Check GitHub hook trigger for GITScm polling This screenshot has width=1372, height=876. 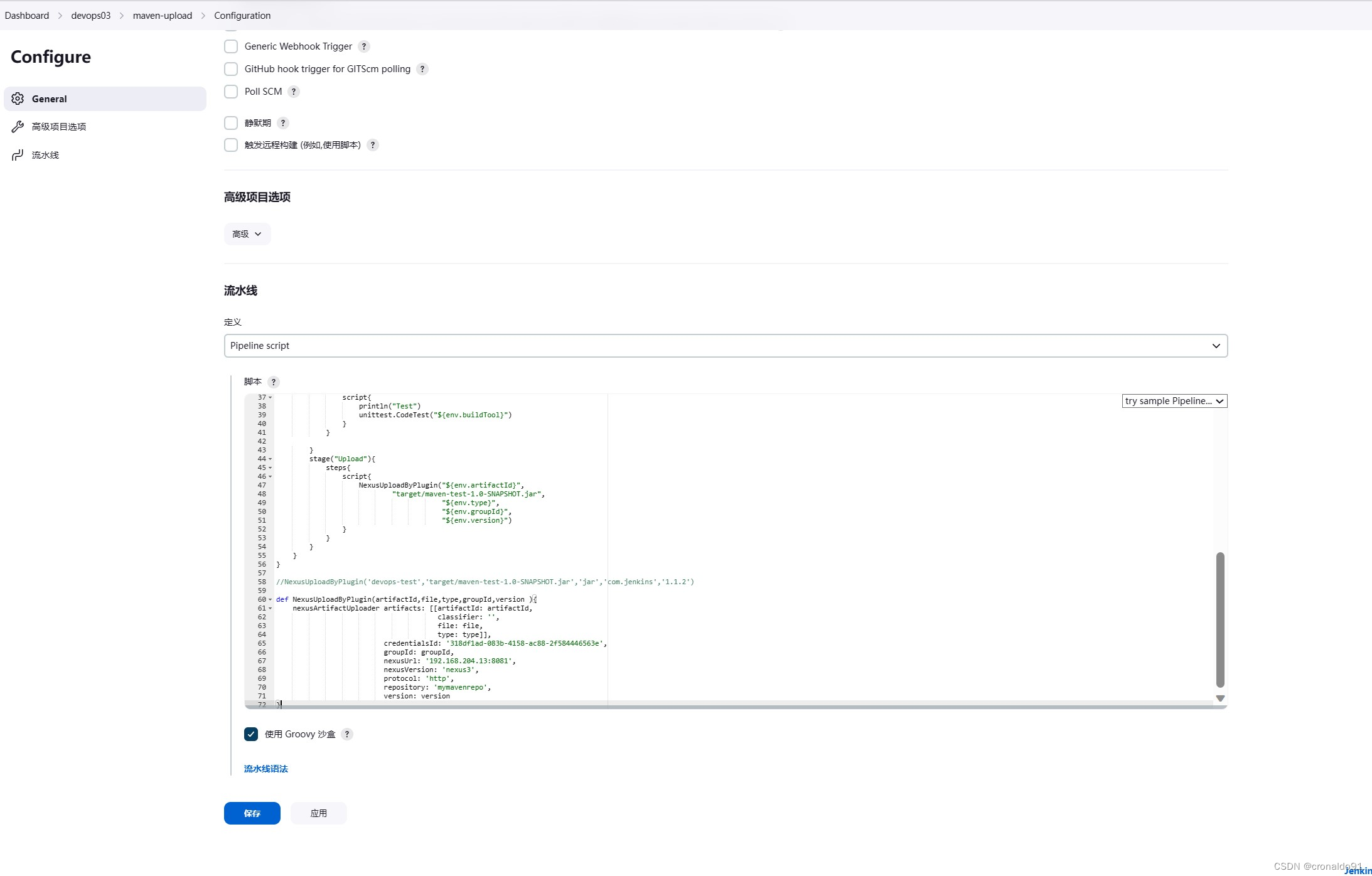click(231, 69)
